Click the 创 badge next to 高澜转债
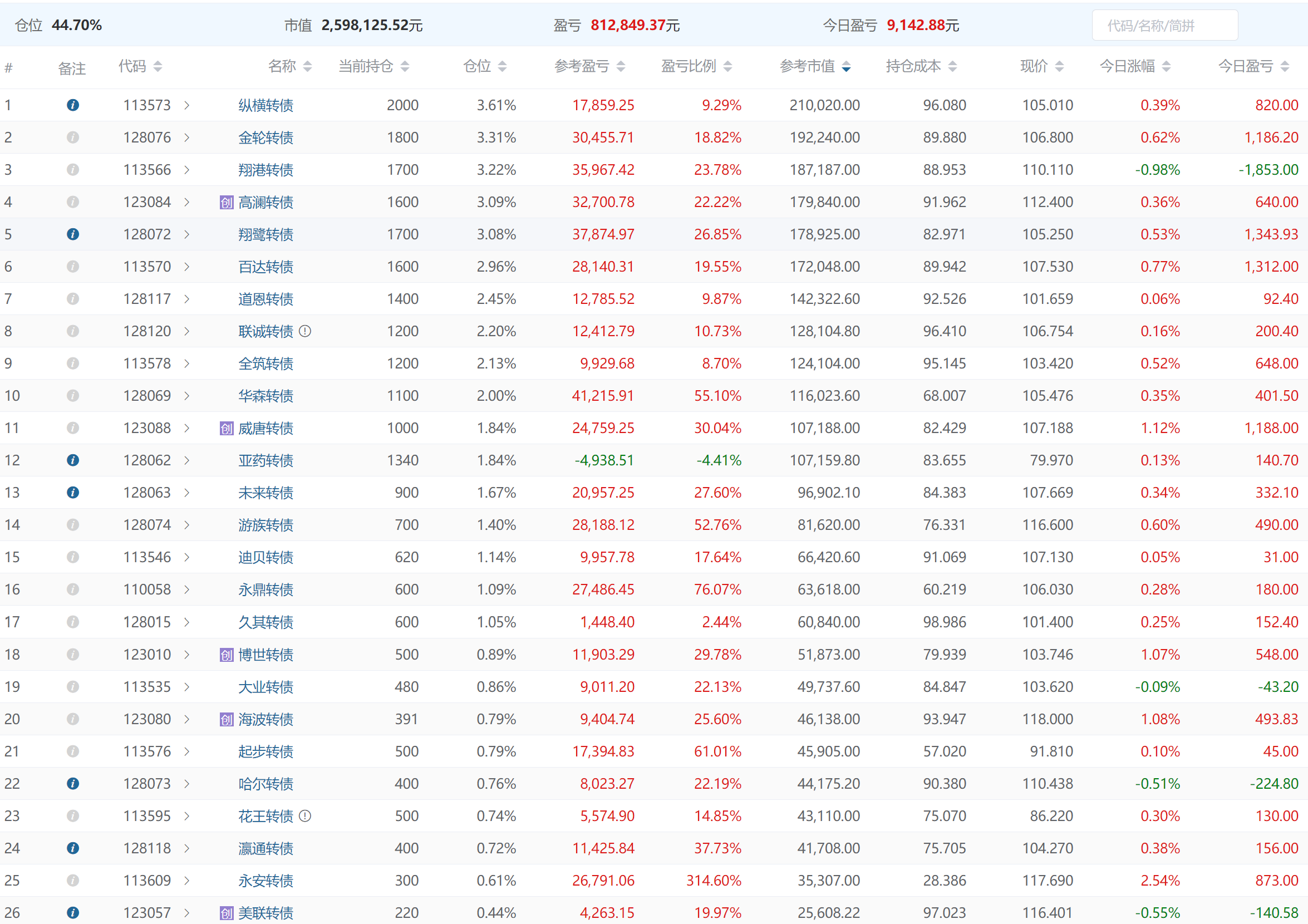The image size is (1308, 924). [x=226, y=202]
